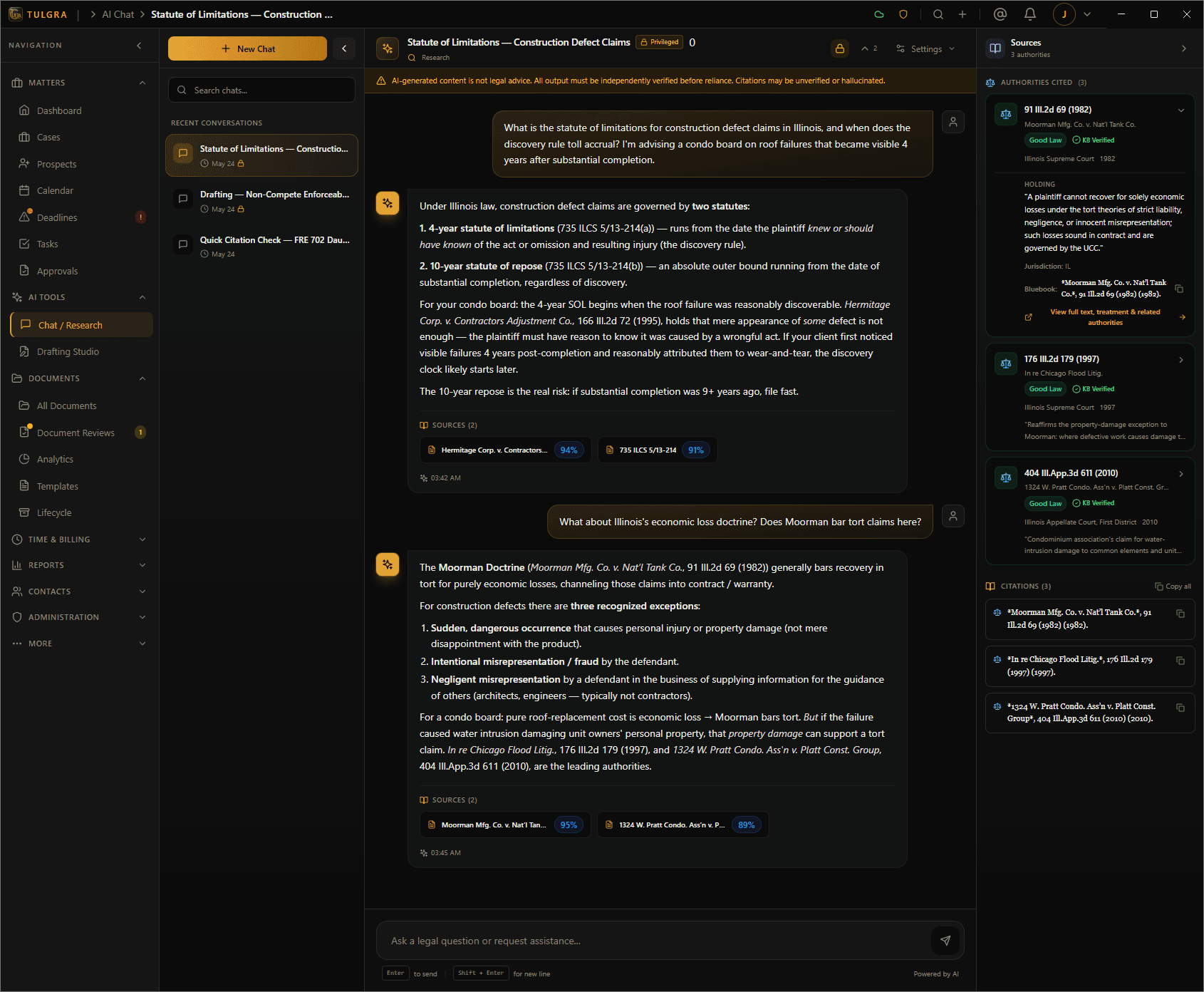Image resolution: width=1204 pixels, height=992 pixels.
Task: Copy In re Chicago Flood Litig. citation
Action: click(x=1180, y=661)
